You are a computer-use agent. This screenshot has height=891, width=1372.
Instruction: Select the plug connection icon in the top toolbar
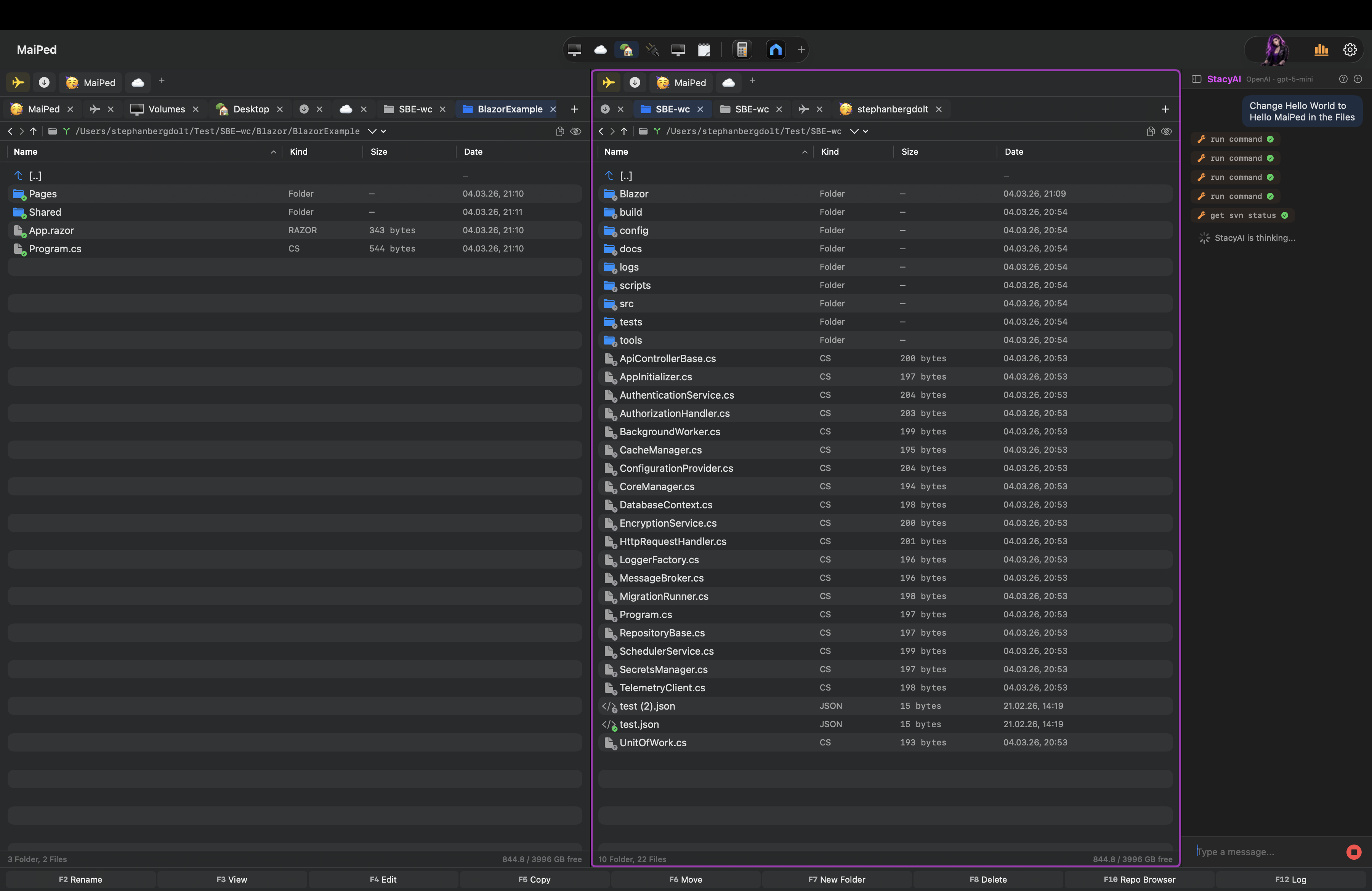(652, 50)
